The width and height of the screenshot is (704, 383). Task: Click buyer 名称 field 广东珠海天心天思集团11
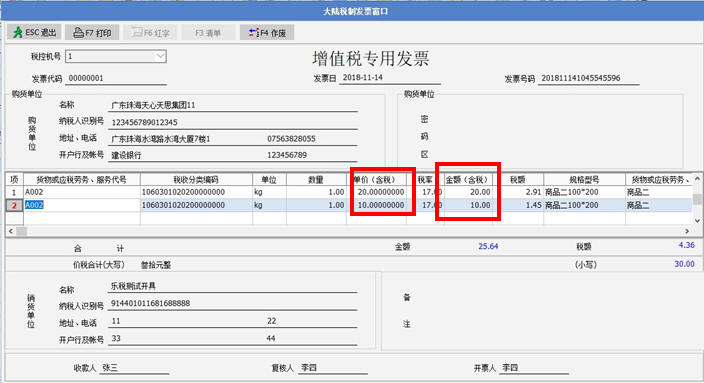[233, 105]
